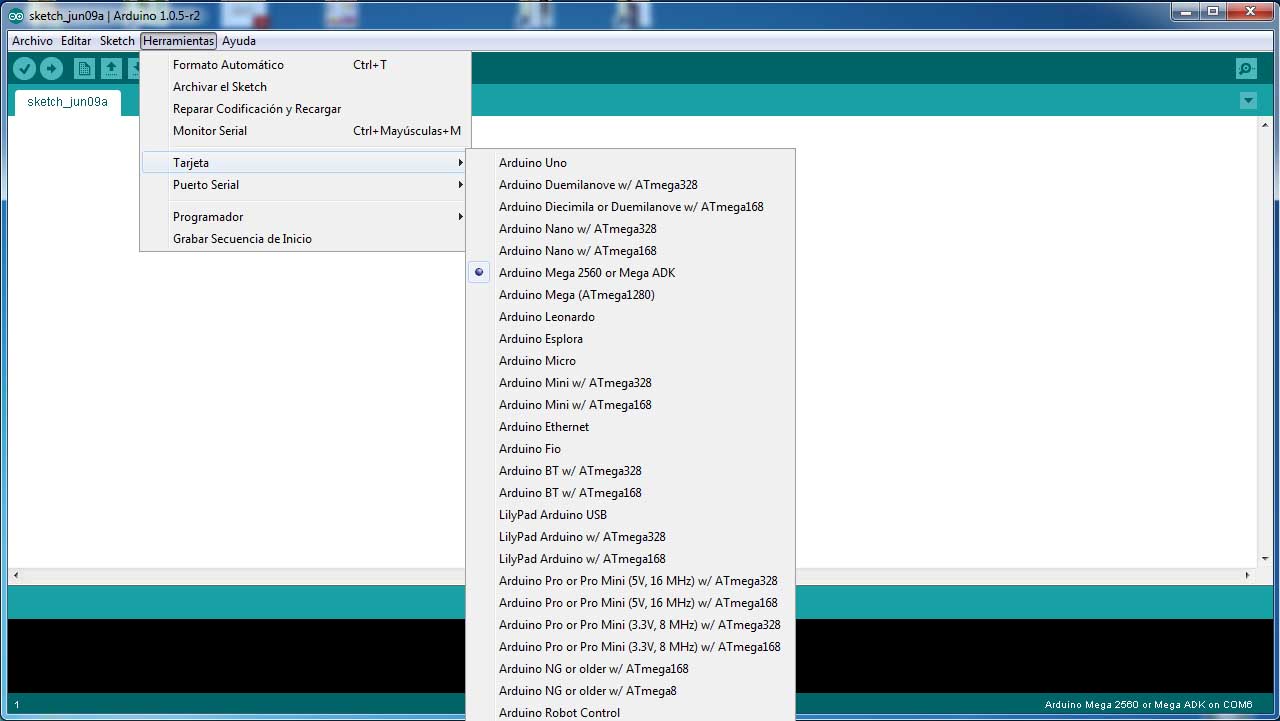
Task: Select Arduino Diecimila or Duemilanove w/ ATmega168
Action: pyautogui.click(x=630, y=206)
